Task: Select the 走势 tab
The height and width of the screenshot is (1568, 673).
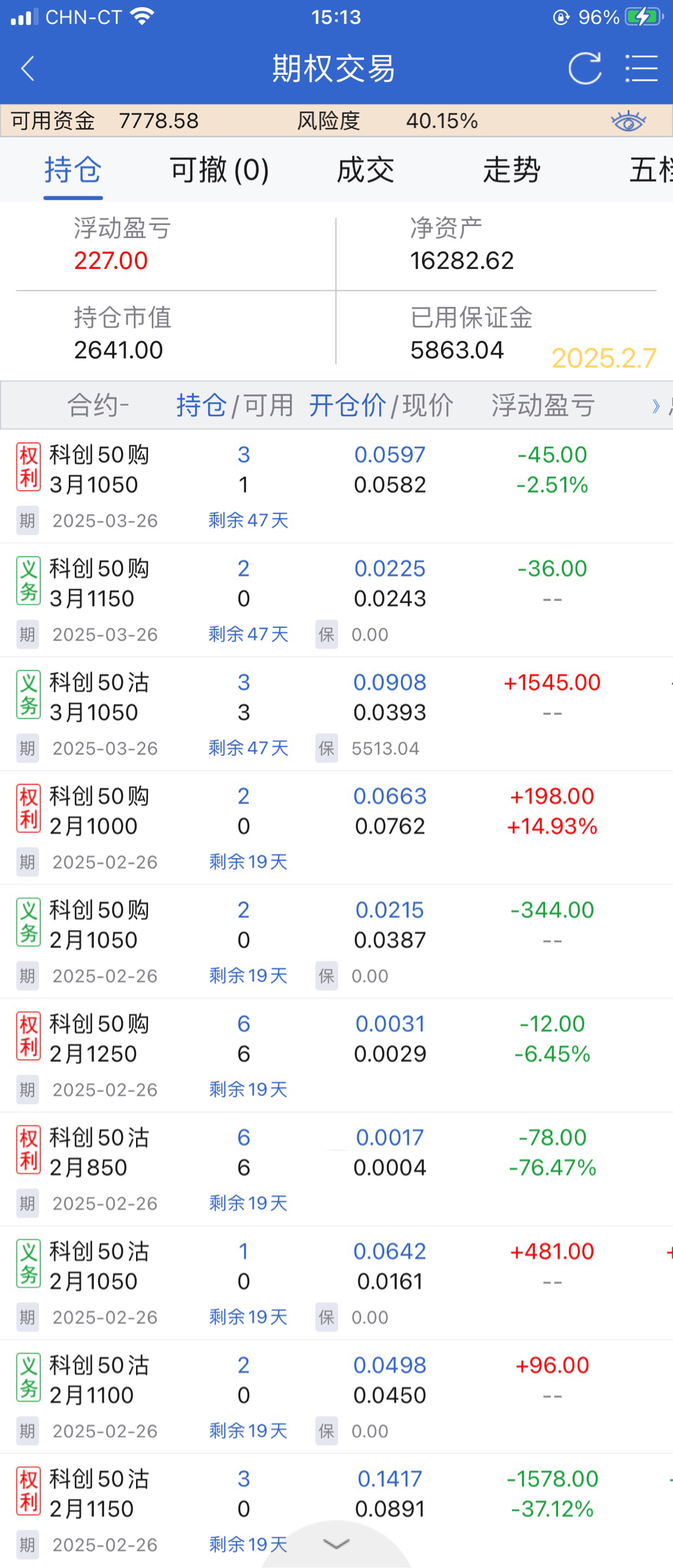Action: point(511,170)
